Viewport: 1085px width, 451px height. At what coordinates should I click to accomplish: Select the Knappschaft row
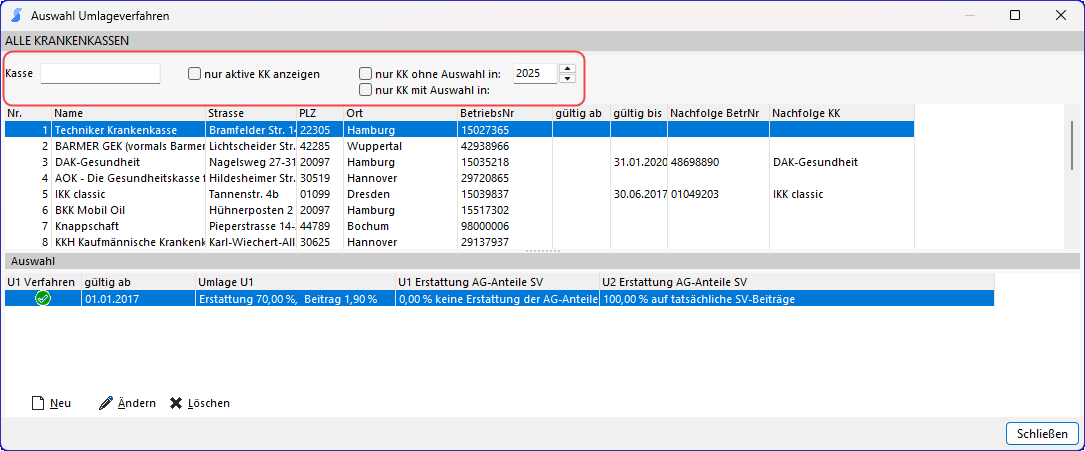point(459,226)
